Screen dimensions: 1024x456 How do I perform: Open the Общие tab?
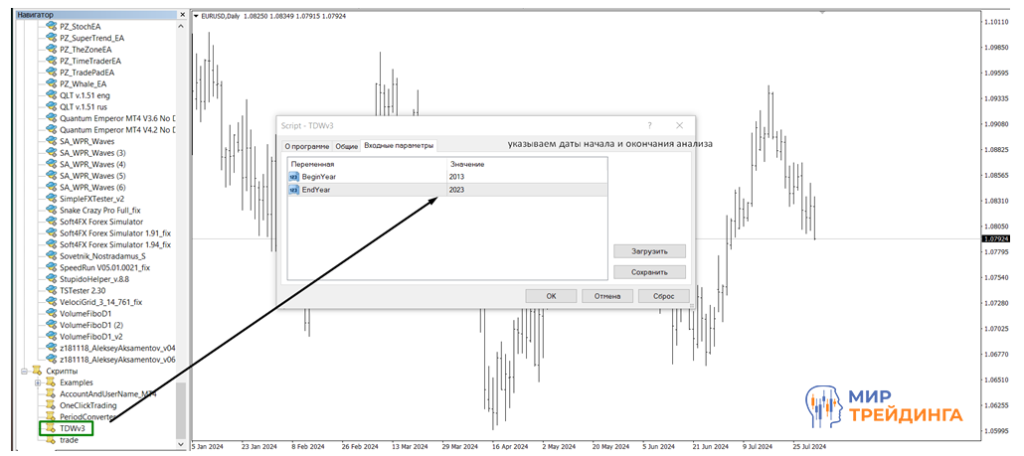coord(346,146)
